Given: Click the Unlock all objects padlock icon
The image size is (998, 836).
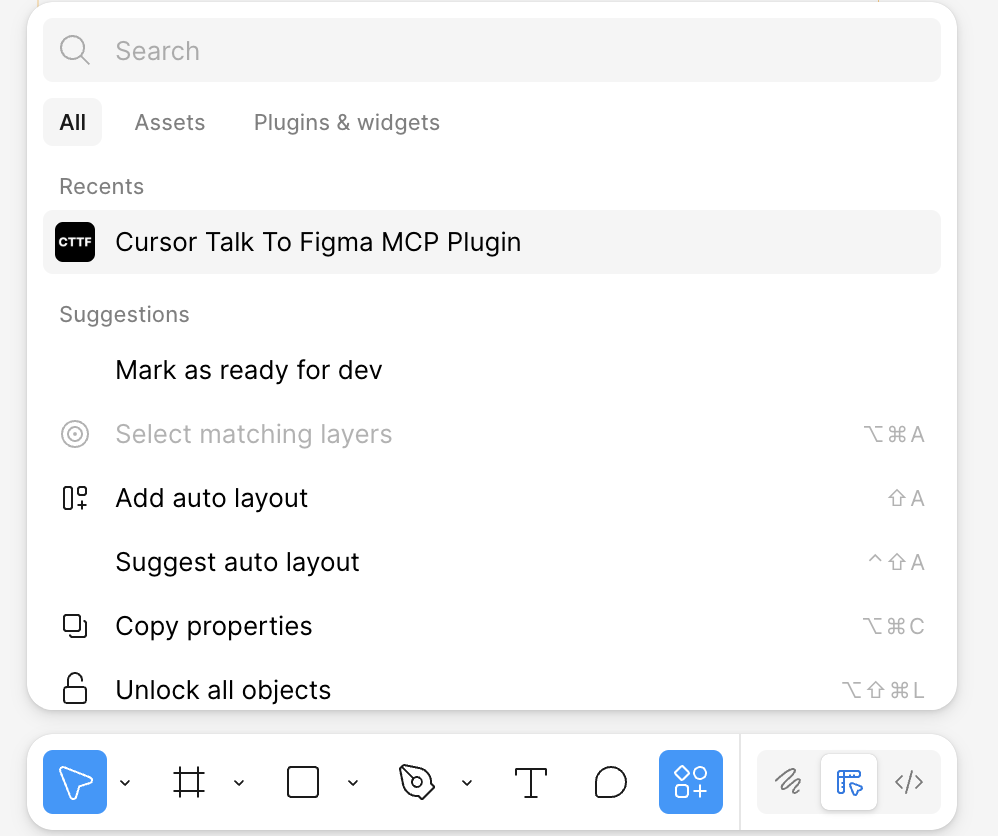Looking at the screenshot, I should [x=75, y=688].
